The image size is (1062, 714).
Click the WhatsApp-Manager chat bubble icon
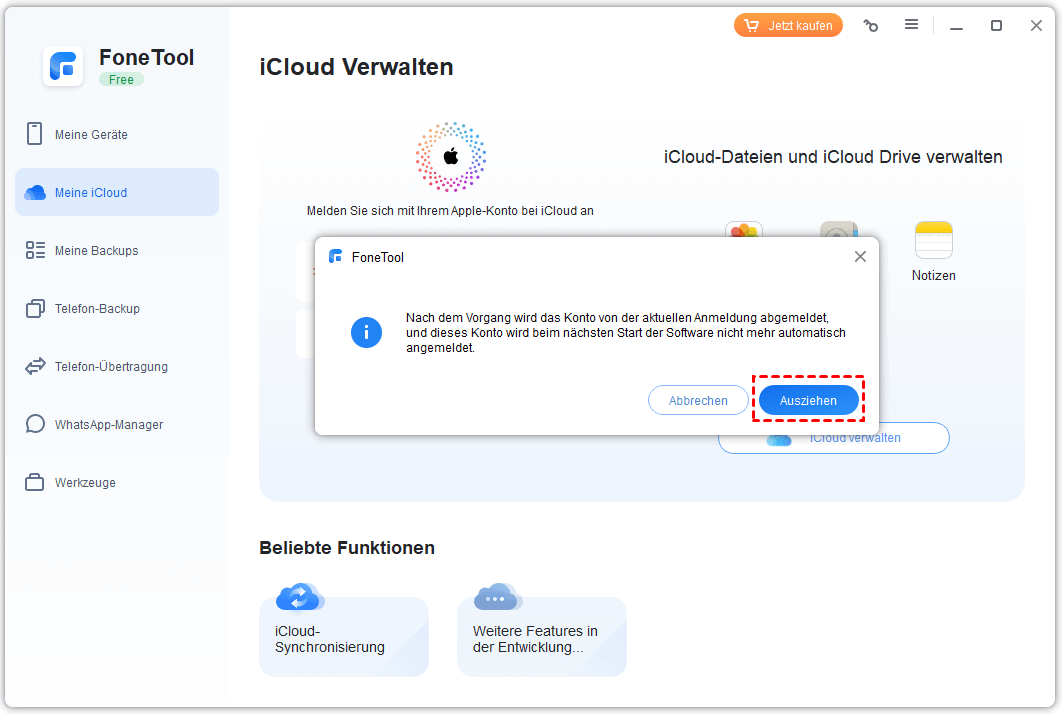[36, 425]
